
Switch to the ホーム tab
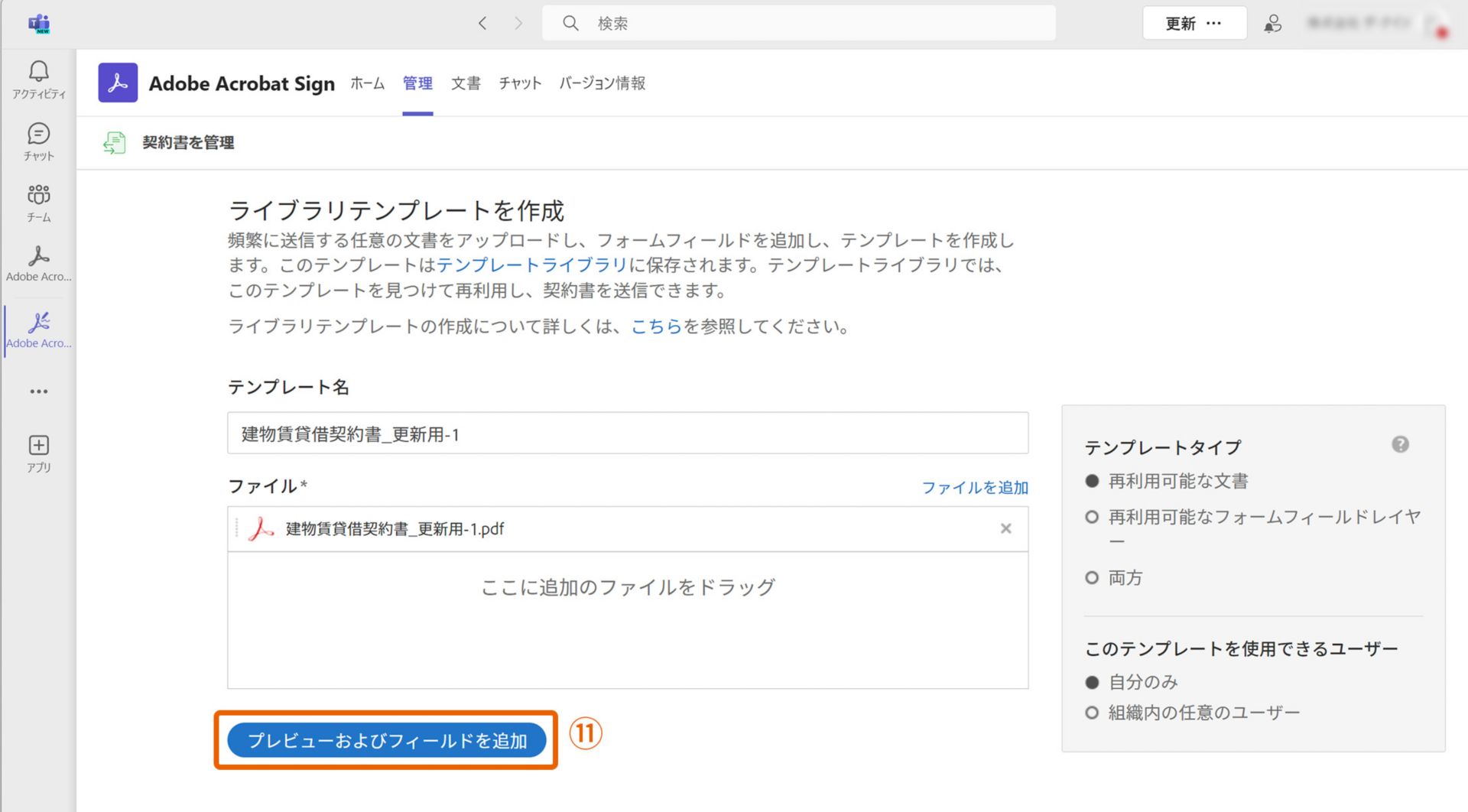[367, 83]
